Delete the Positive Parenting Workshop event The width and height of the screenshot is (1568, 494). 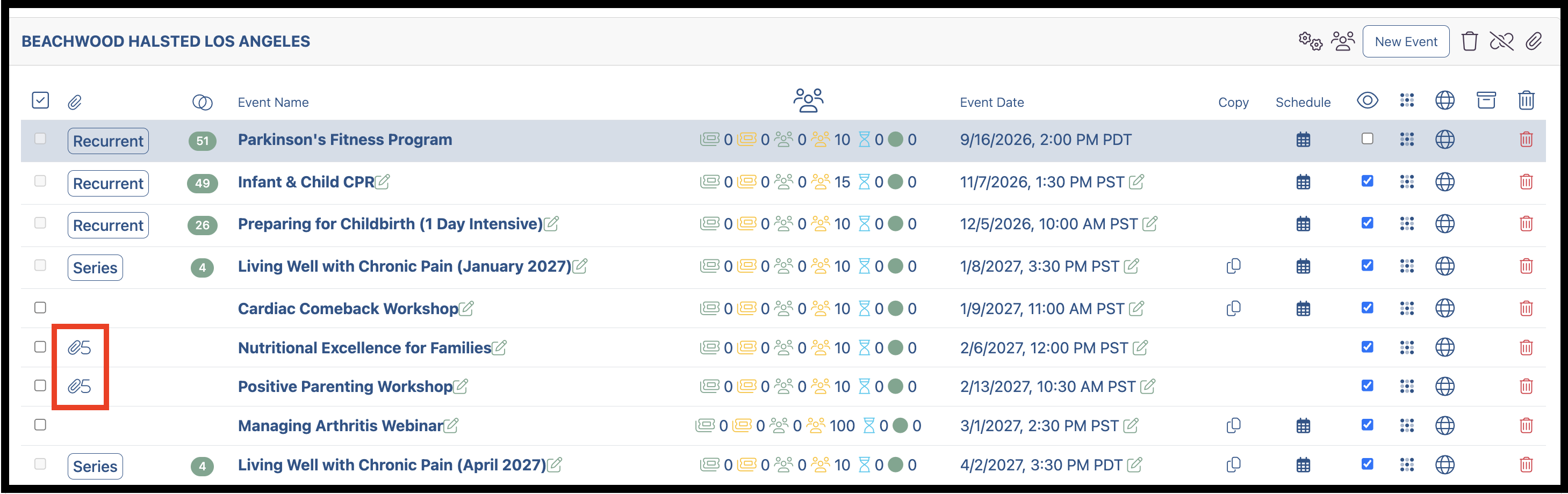pyautogui.click(x=1526, y=386)
